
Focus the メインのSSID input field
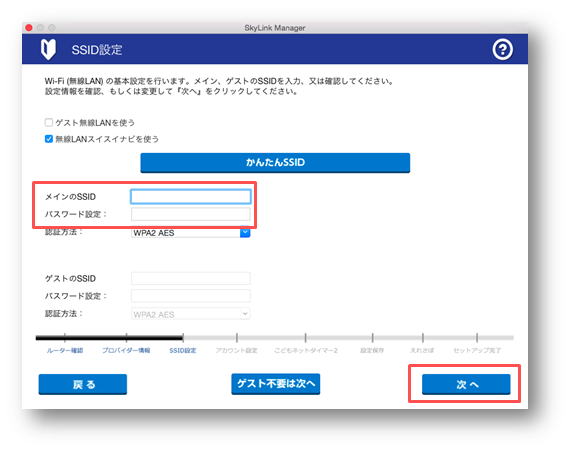click(190, 197)
